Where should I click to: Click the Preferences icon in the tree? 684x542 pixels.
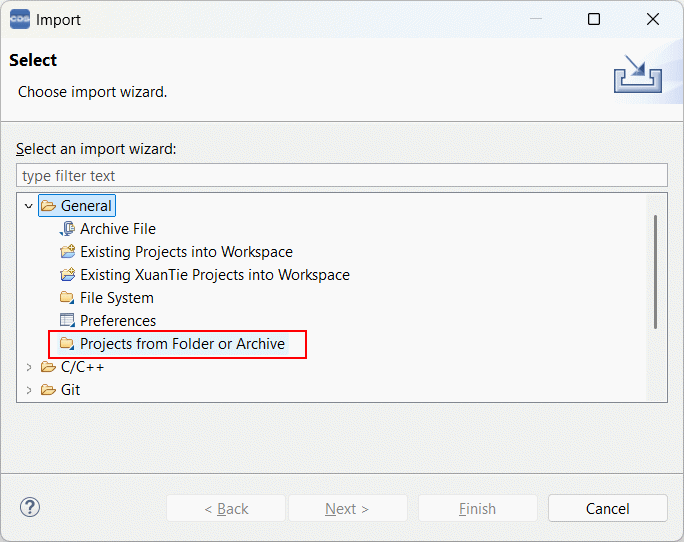68,321
